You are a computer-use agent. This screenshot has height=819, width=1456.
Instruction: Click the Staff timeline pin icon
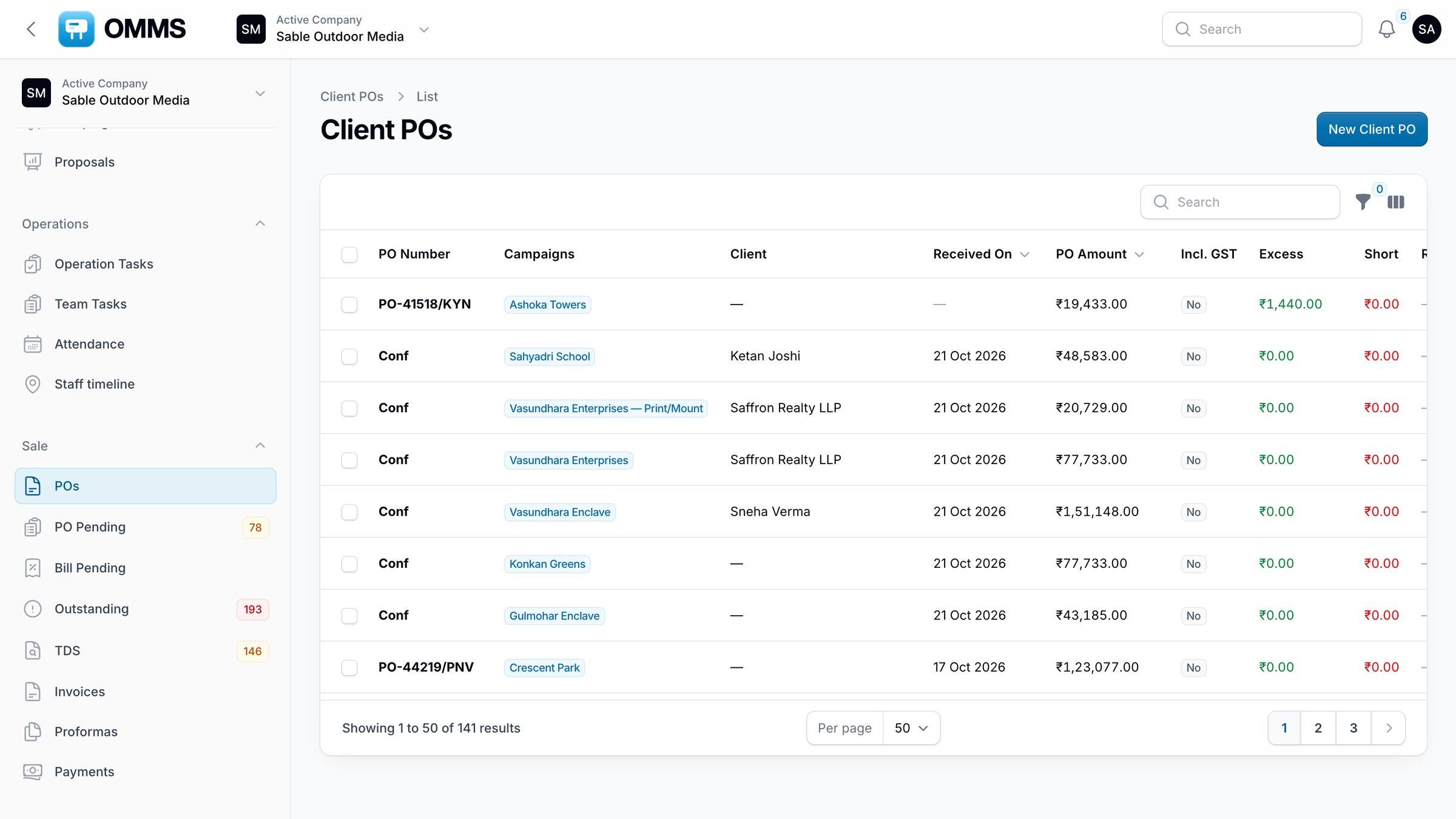click(x=33, y=384)
